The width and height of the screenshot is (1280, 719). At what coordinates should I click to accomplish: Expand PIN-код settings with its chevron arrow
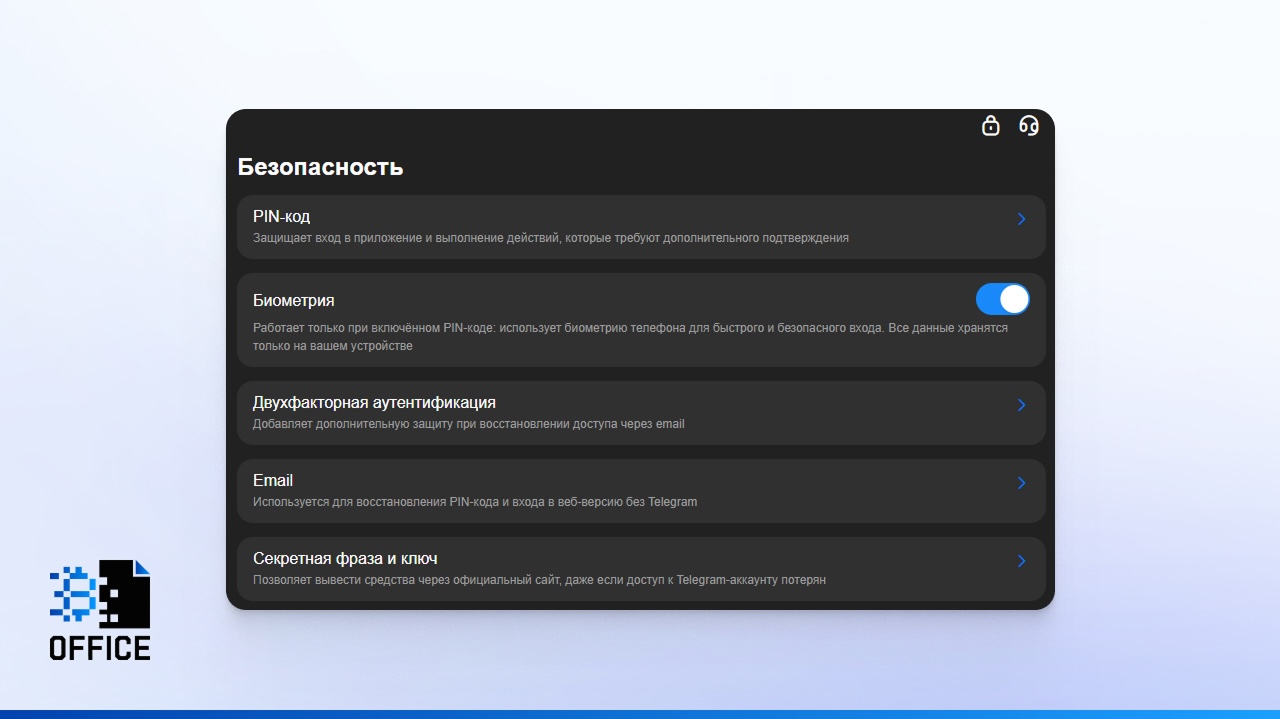1021,219
